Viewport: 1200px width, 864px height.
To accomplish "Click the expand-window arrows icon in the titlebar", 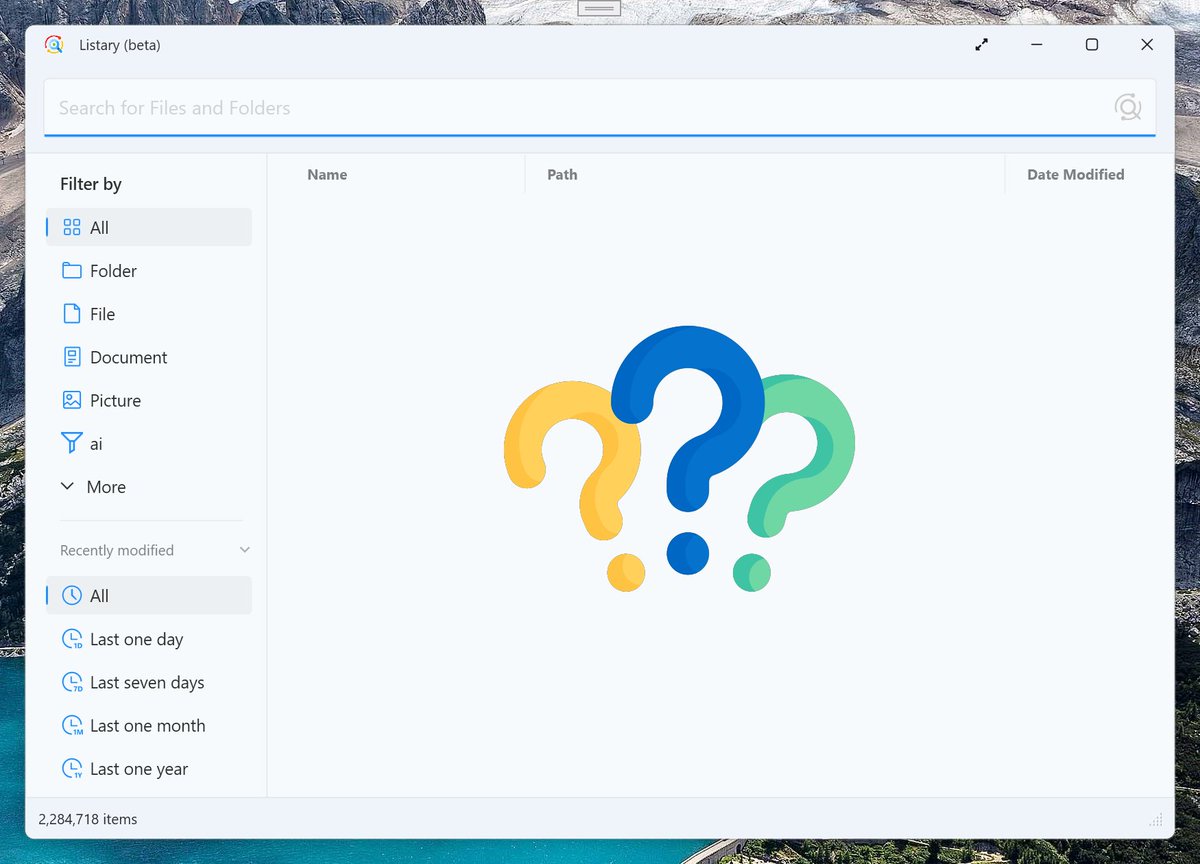I will (981, 44).
